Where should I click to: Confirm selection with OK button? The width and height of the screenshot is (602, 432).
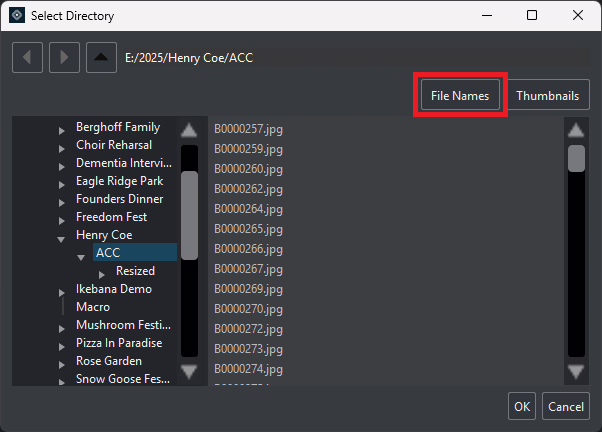click(x=522, y=406)
